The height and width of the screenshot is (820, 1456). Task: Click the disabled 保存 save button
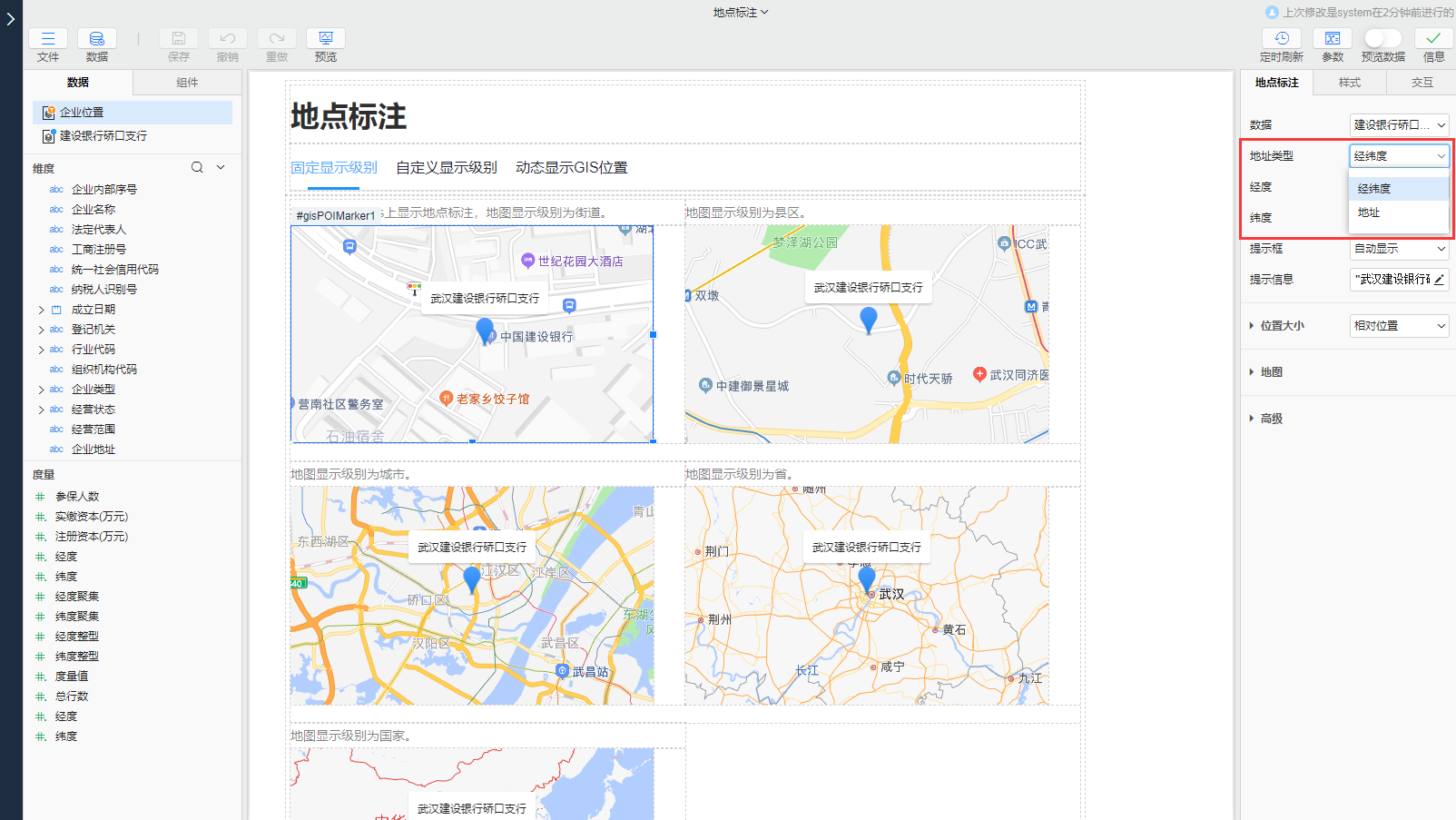pos(178,38)
